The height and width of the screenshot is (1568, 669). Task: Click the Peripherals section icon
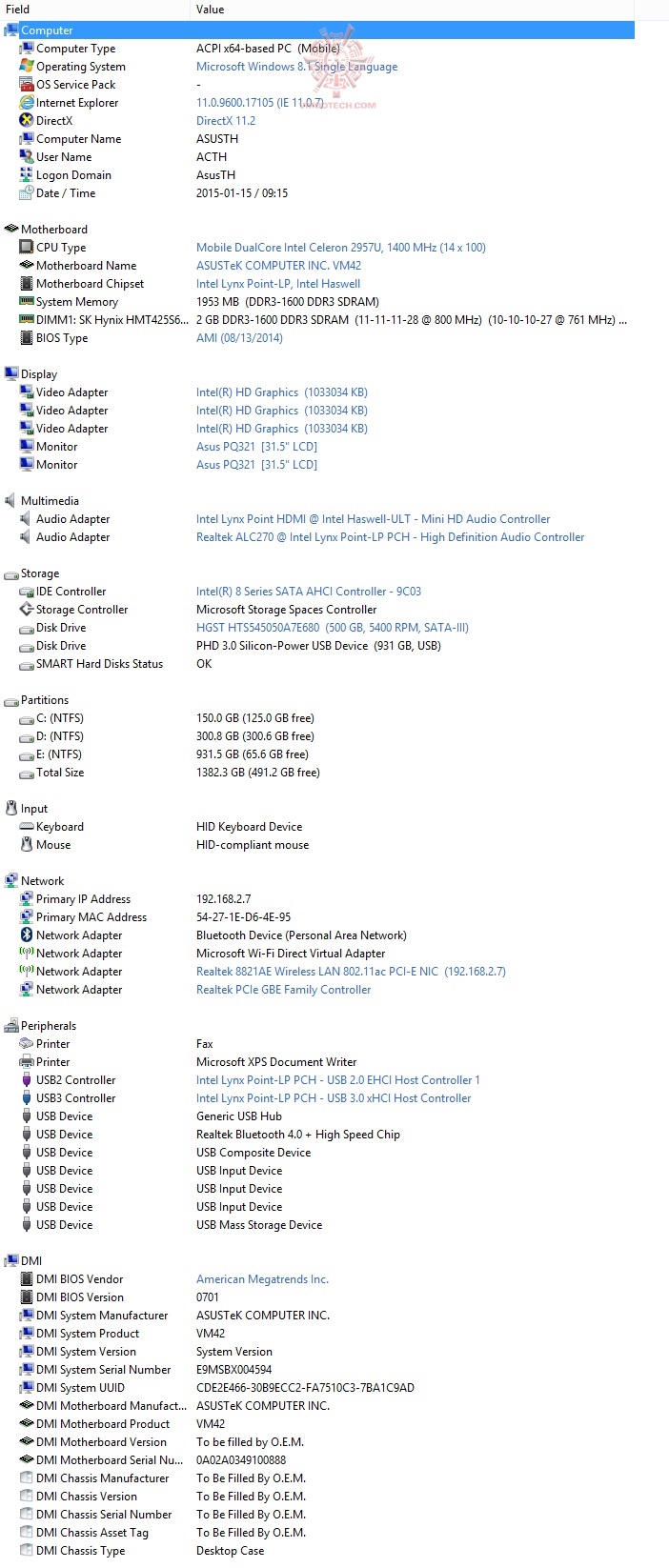pos(11,1026)
